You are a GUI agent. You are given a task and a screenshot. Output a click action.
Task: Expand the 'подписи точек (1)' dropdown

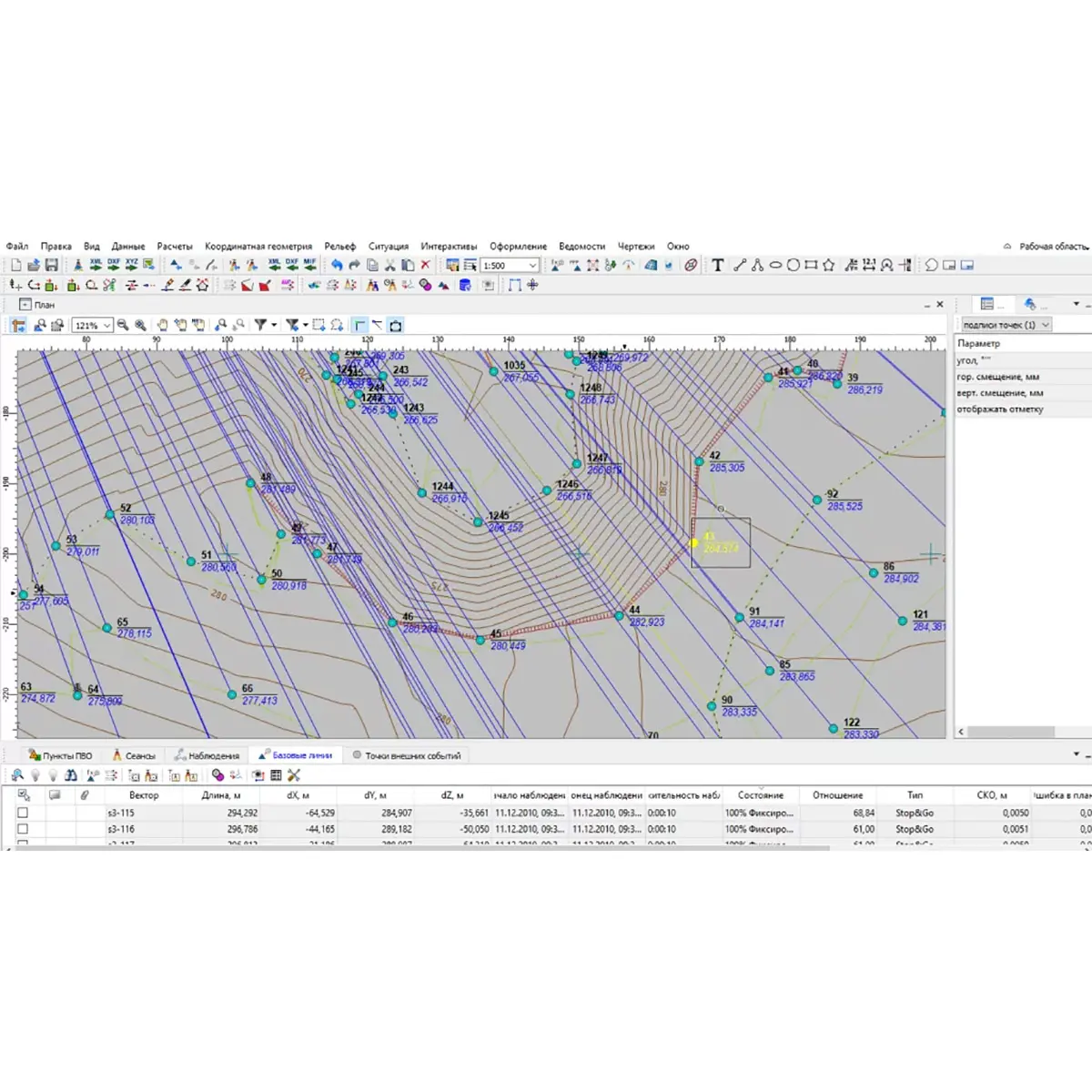click(x=1046, y=325)
